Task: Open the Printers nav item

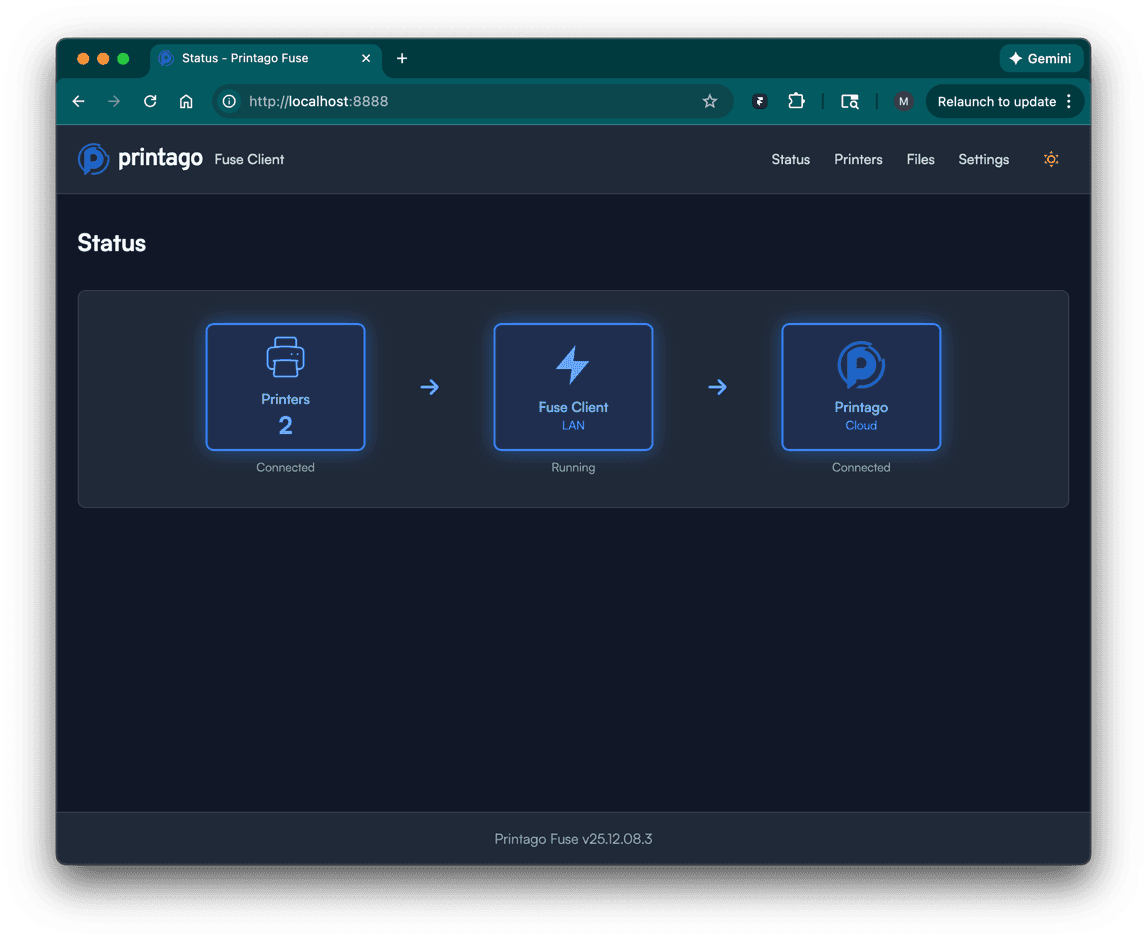Action: click(858, 159)
